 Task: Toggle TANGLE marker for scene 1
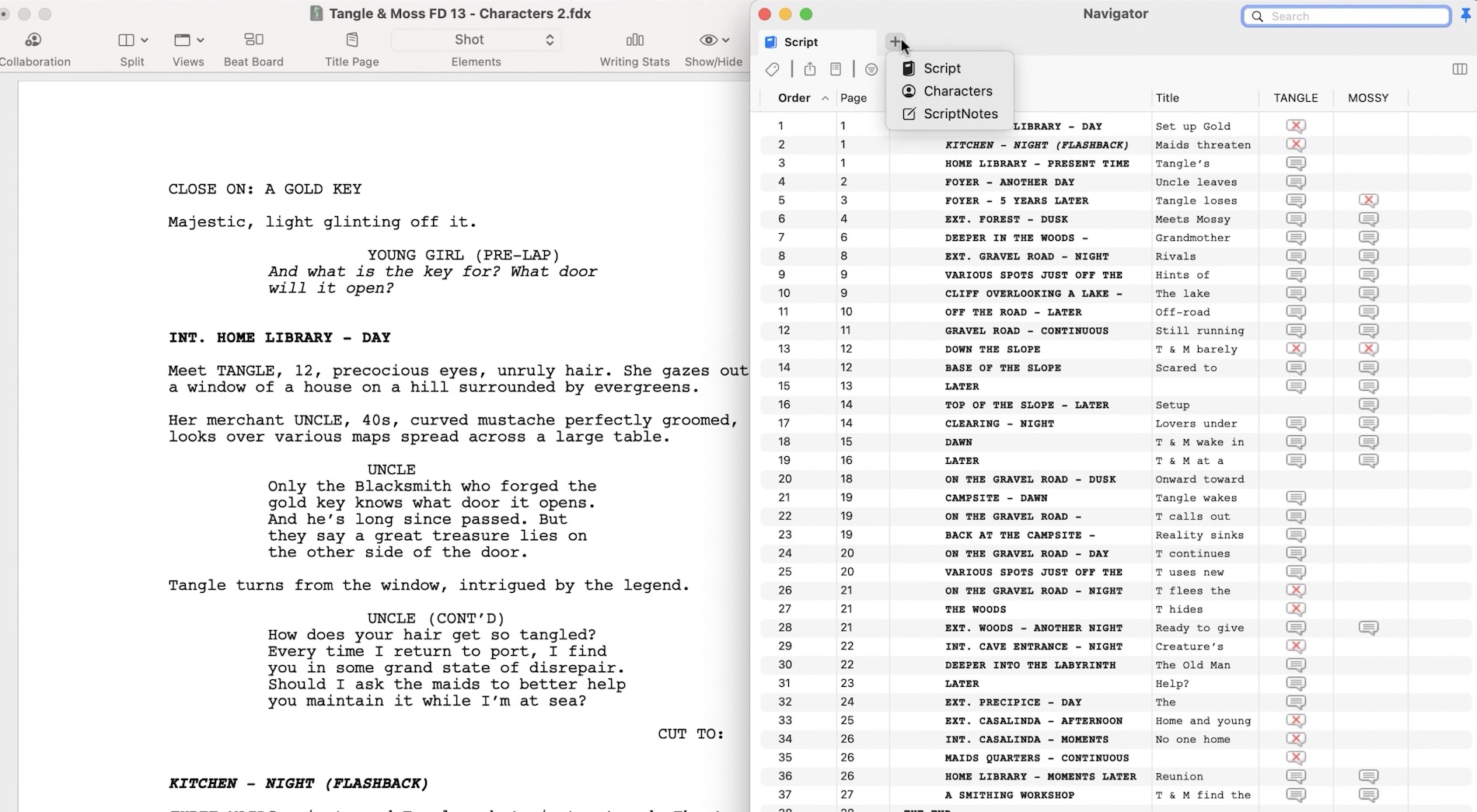(1295, 126)
